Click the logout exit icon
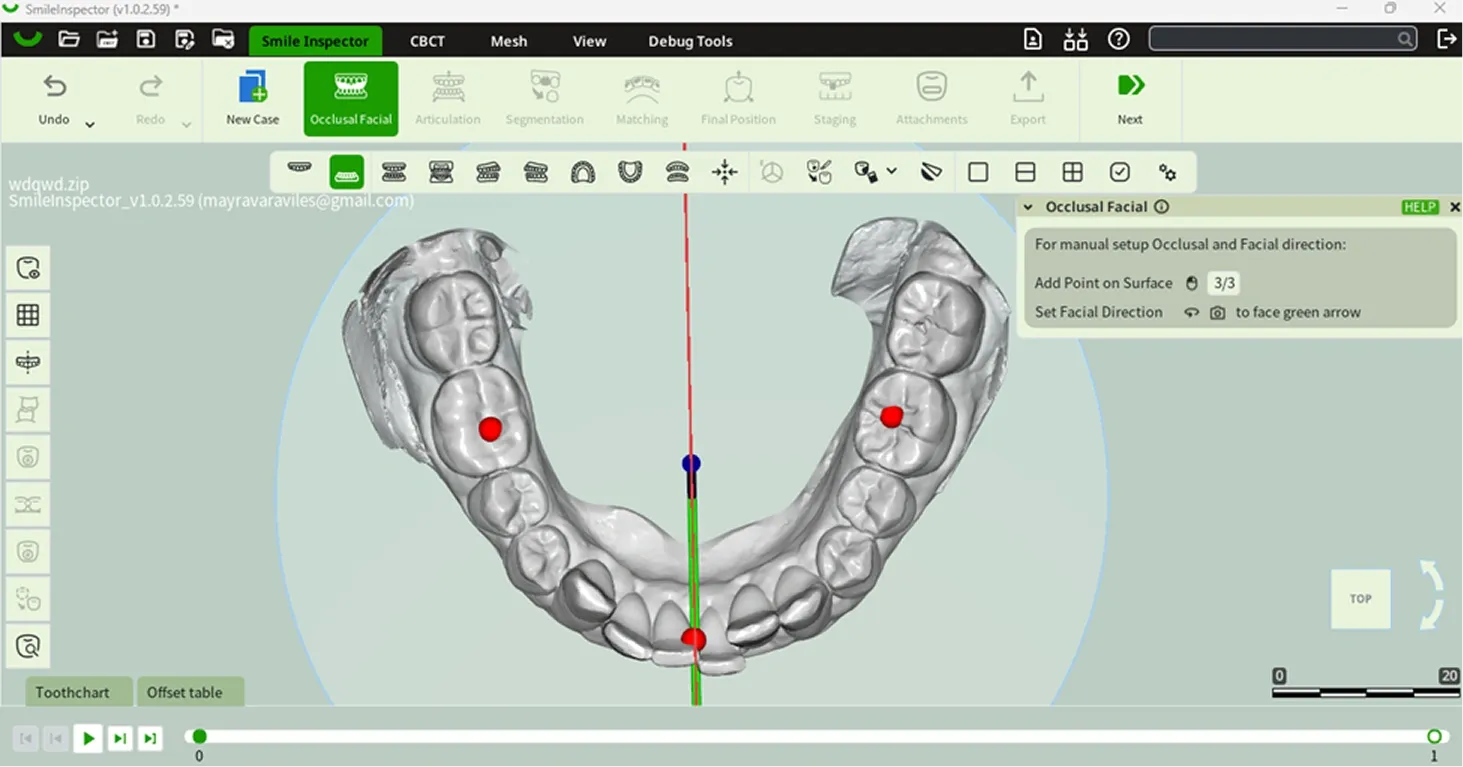1463x767 pixels. point(1446,39)
